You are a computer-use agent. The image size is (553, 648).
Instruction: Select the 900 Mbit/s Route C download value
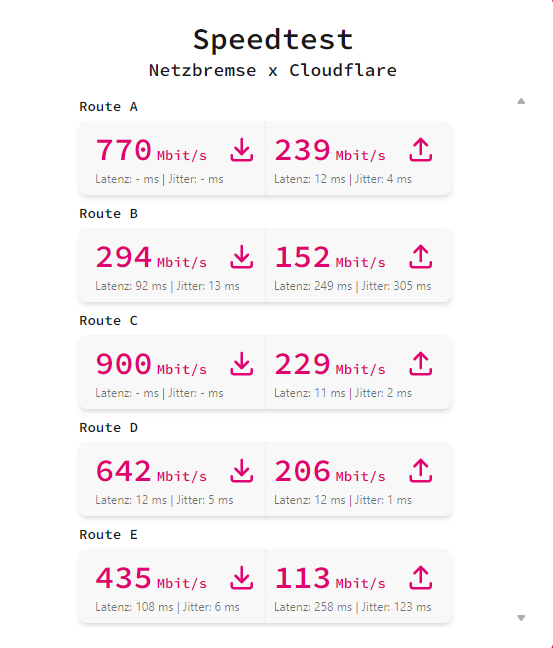click(151, 364)
